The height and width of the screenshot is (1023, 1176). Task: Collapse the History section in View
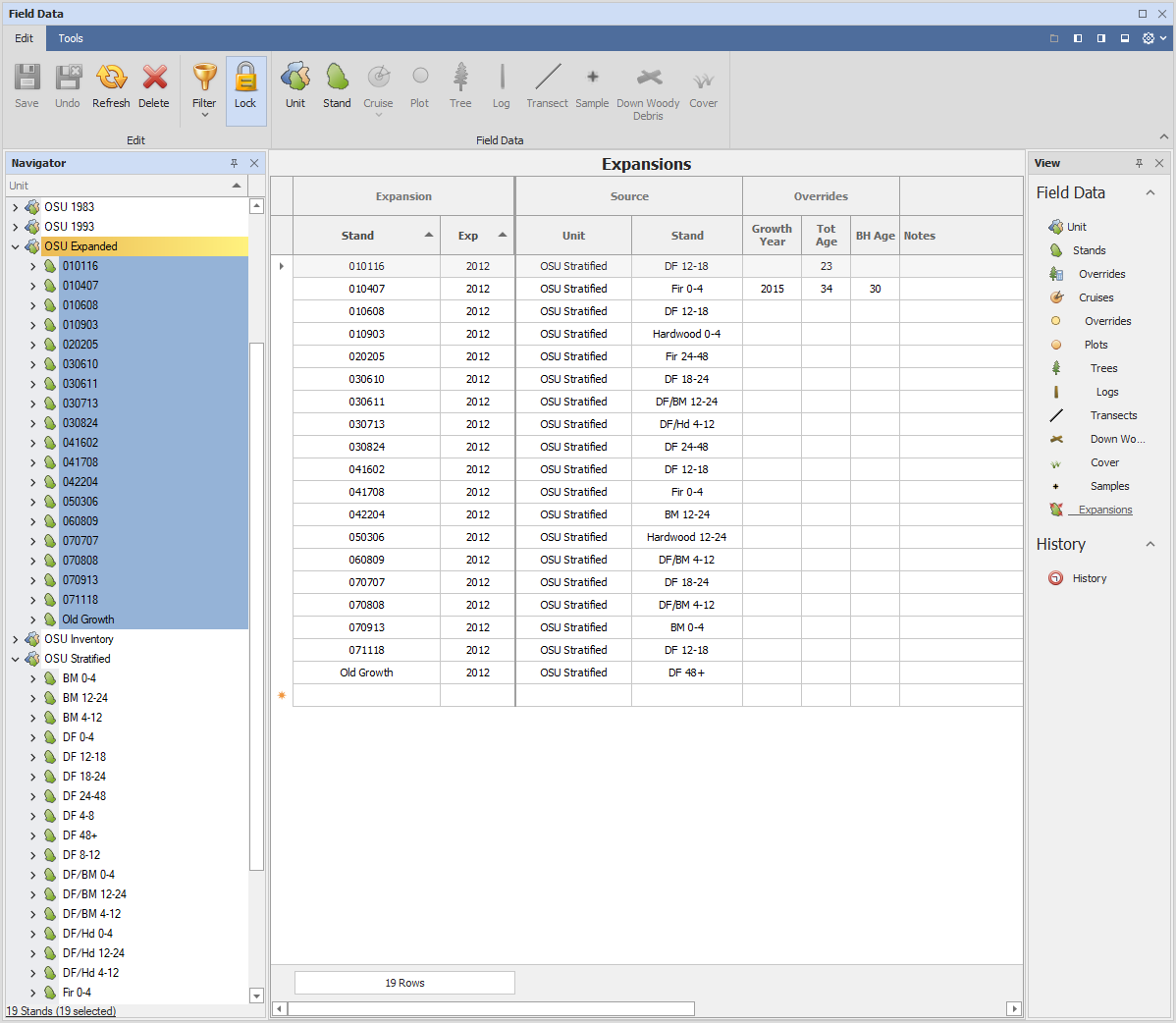(x=1149, y=545)
